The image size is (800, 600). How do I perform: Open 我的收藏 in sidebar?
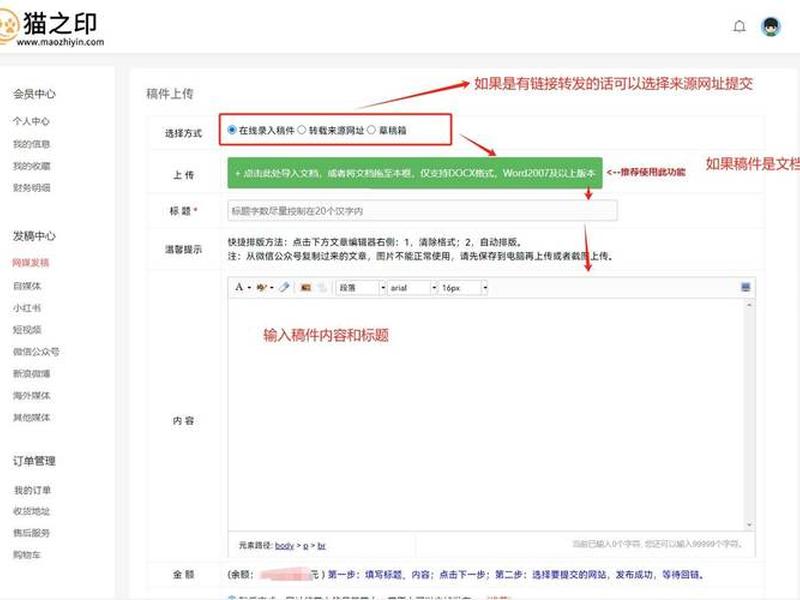tap(31, 166)
